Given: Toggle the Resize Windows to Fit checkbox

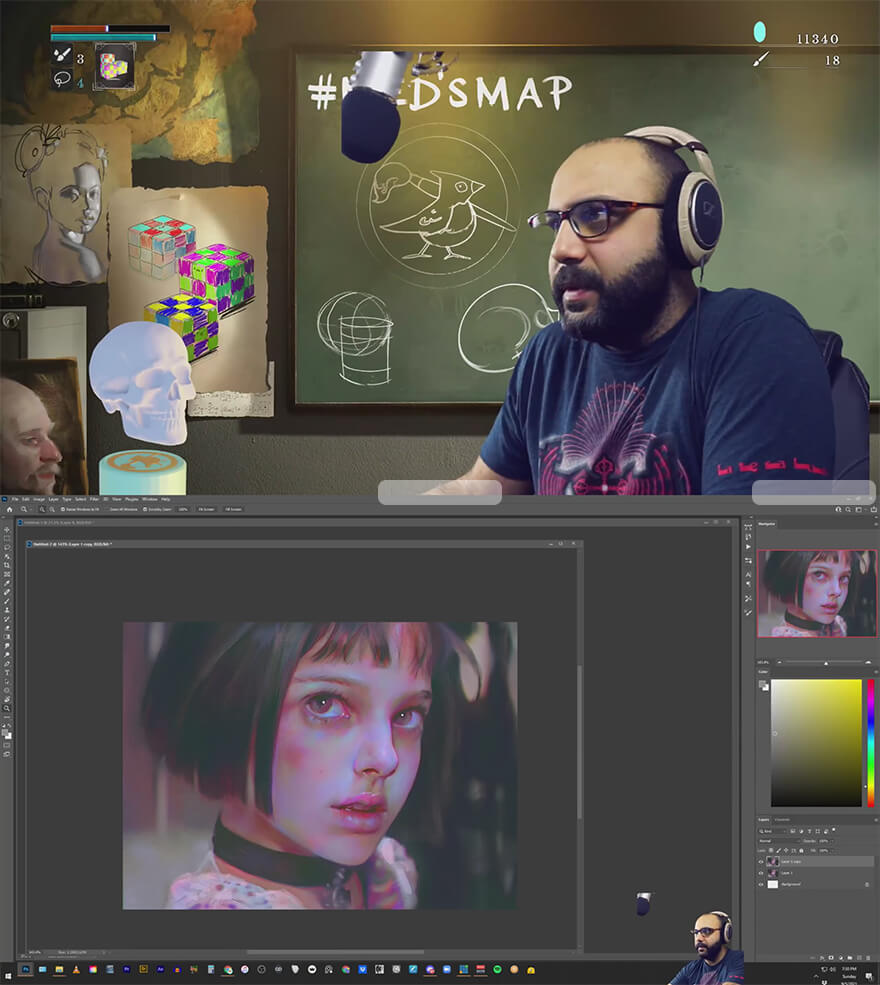Looking at the screenshot, I should [63, 509].
